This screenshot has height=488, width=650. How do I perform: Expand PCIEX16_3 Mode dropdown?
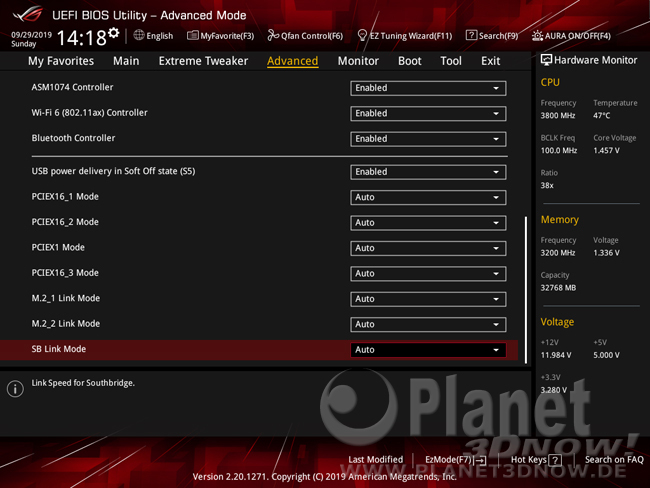click(x=428, y=274)
